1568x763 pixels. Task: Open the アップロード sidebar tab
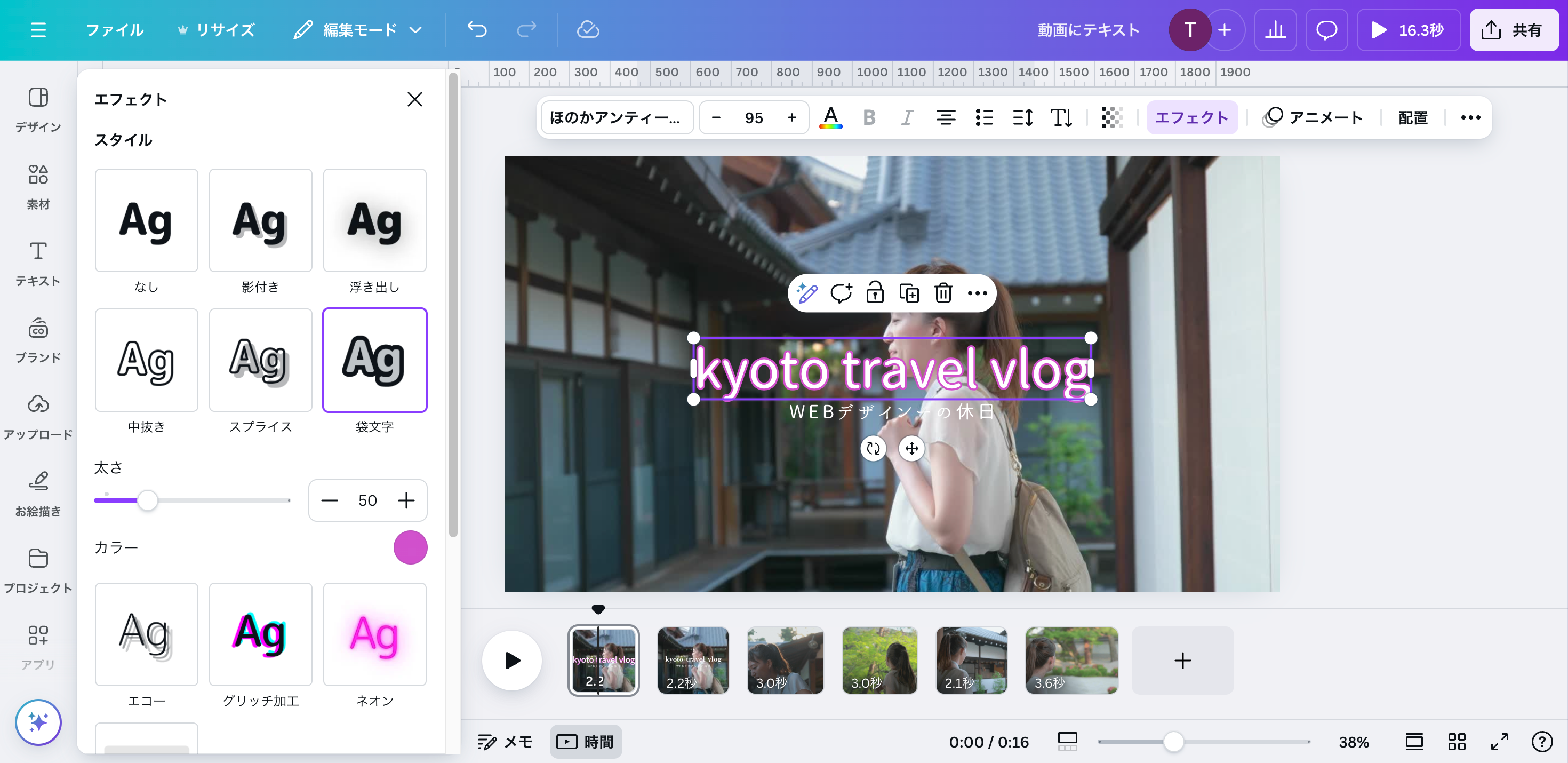pos(38,417)
